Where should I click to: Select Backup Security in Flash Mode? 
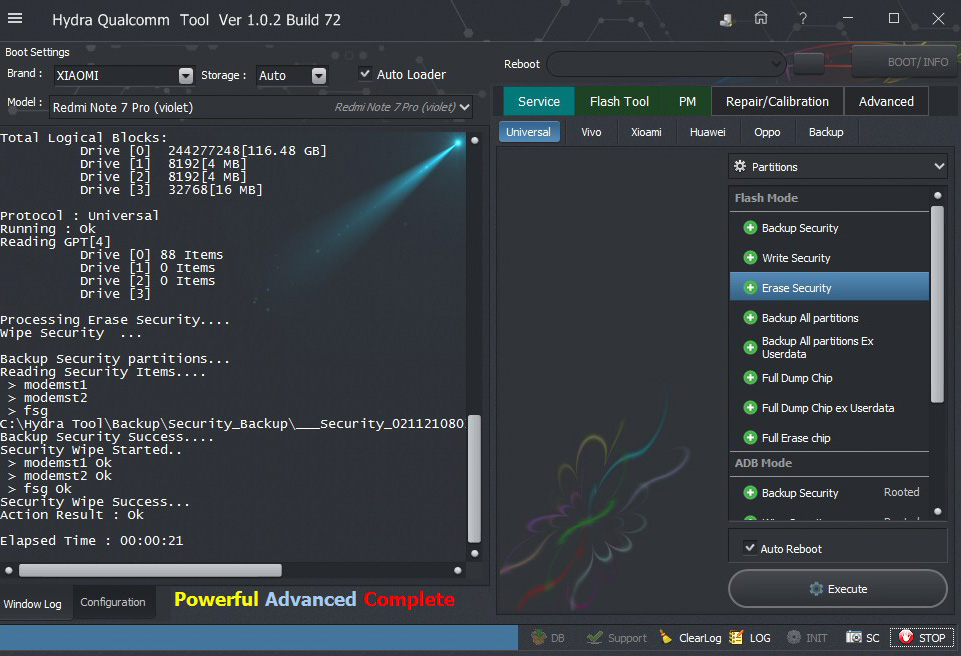[x=799, y=228]
